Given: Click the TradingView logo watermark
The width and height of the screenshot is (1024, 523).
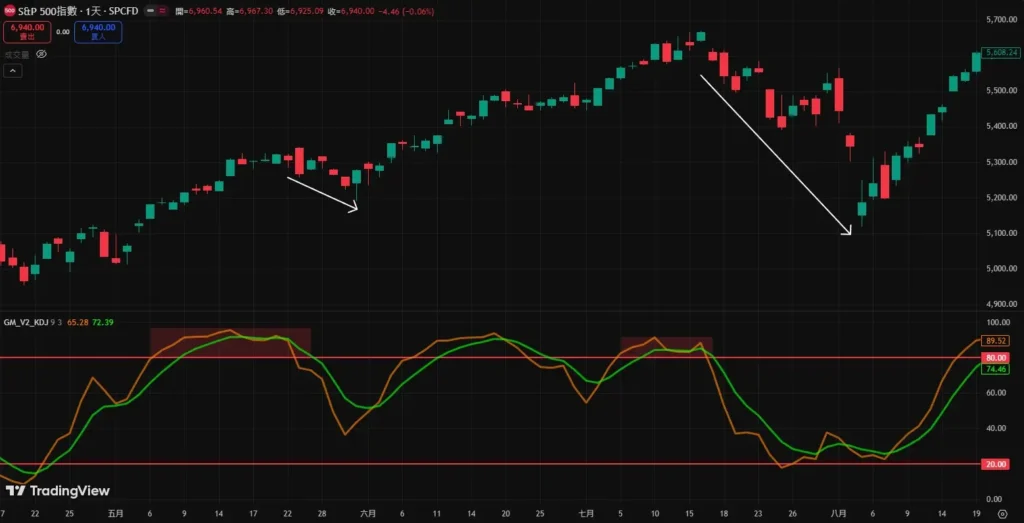Looking at the screenshot, I should click(57, 491).
